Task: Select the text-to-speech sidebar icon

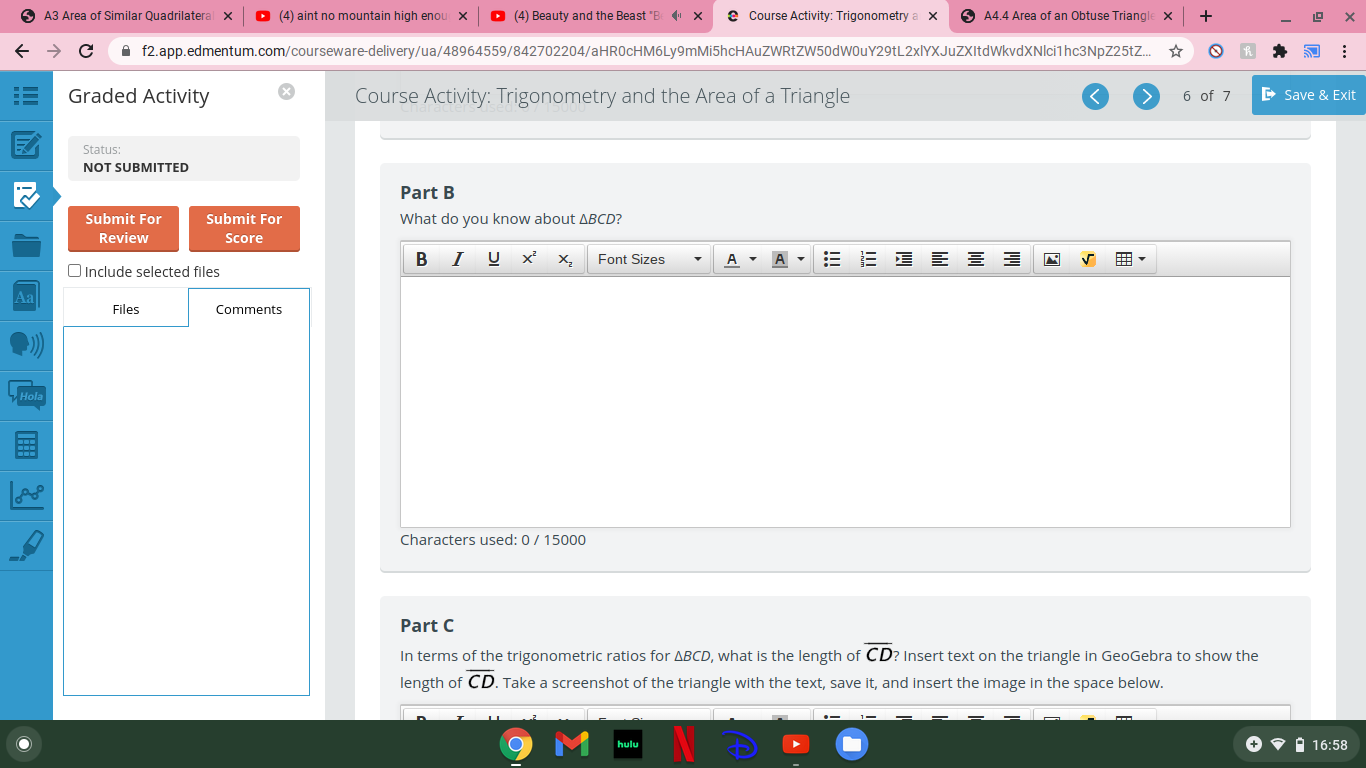Action: pyautogui.click(x=25, y=345)
